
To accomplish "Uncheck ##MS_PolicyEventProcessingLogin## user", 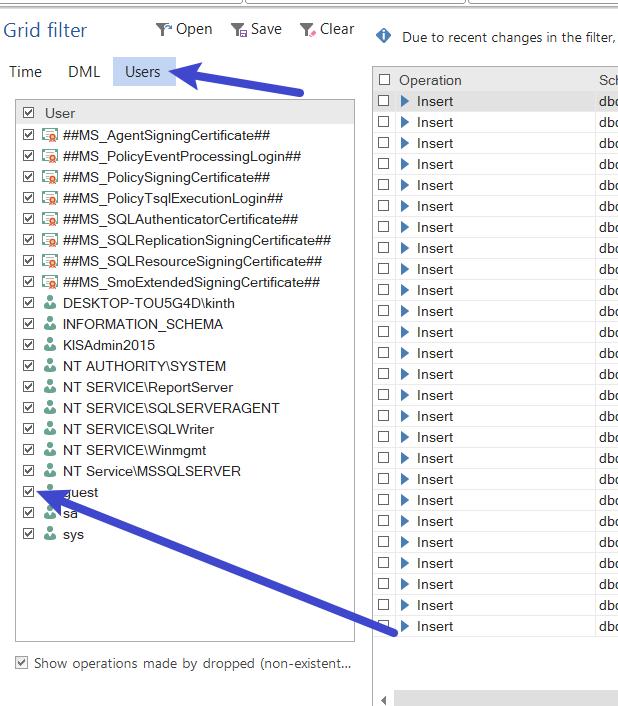I will point(28,156).
